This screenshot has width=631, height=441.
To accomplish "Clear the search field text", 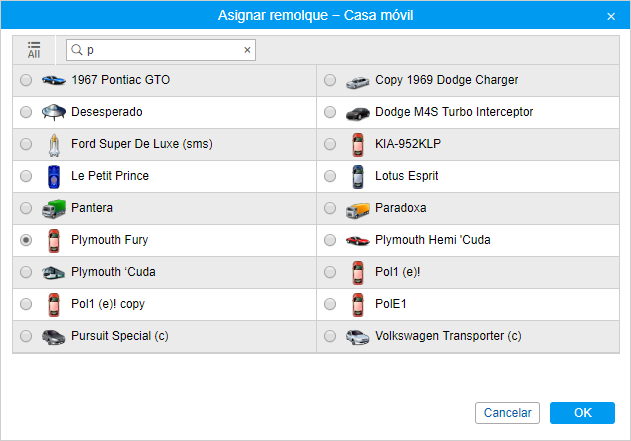I will point(247,49).
